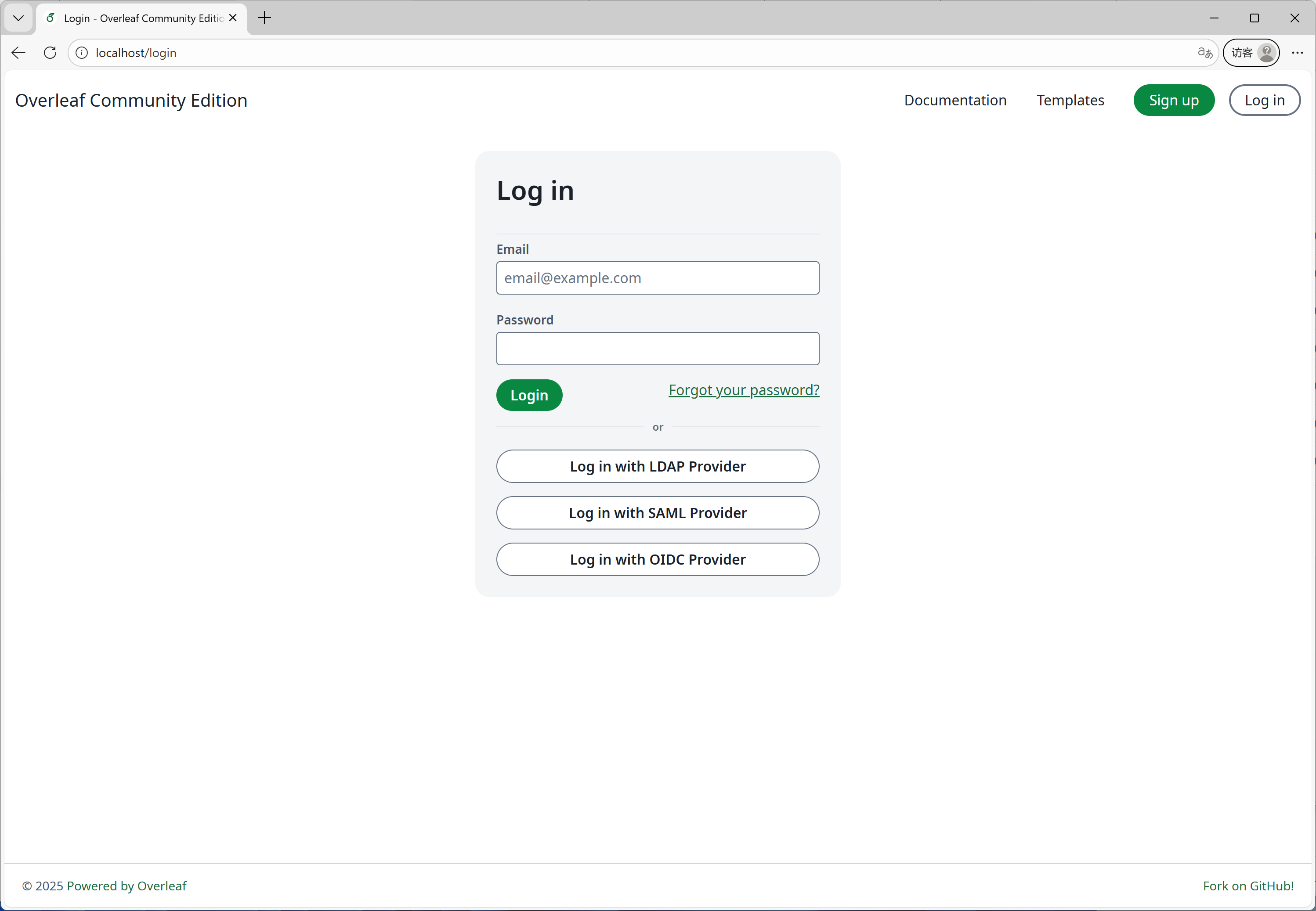
Task: Follow the Forgot your password link
Action: coord(743,390)
